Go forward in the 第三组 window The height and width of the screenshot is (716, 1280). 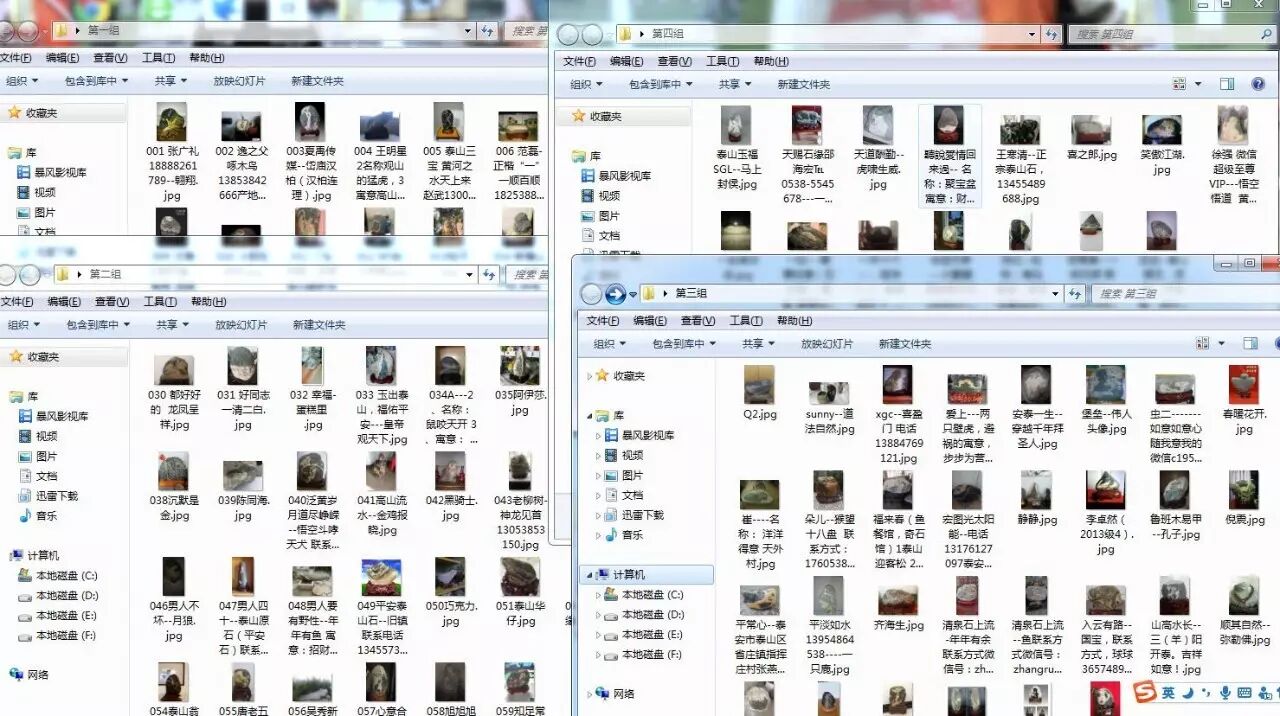click(616, 294)
